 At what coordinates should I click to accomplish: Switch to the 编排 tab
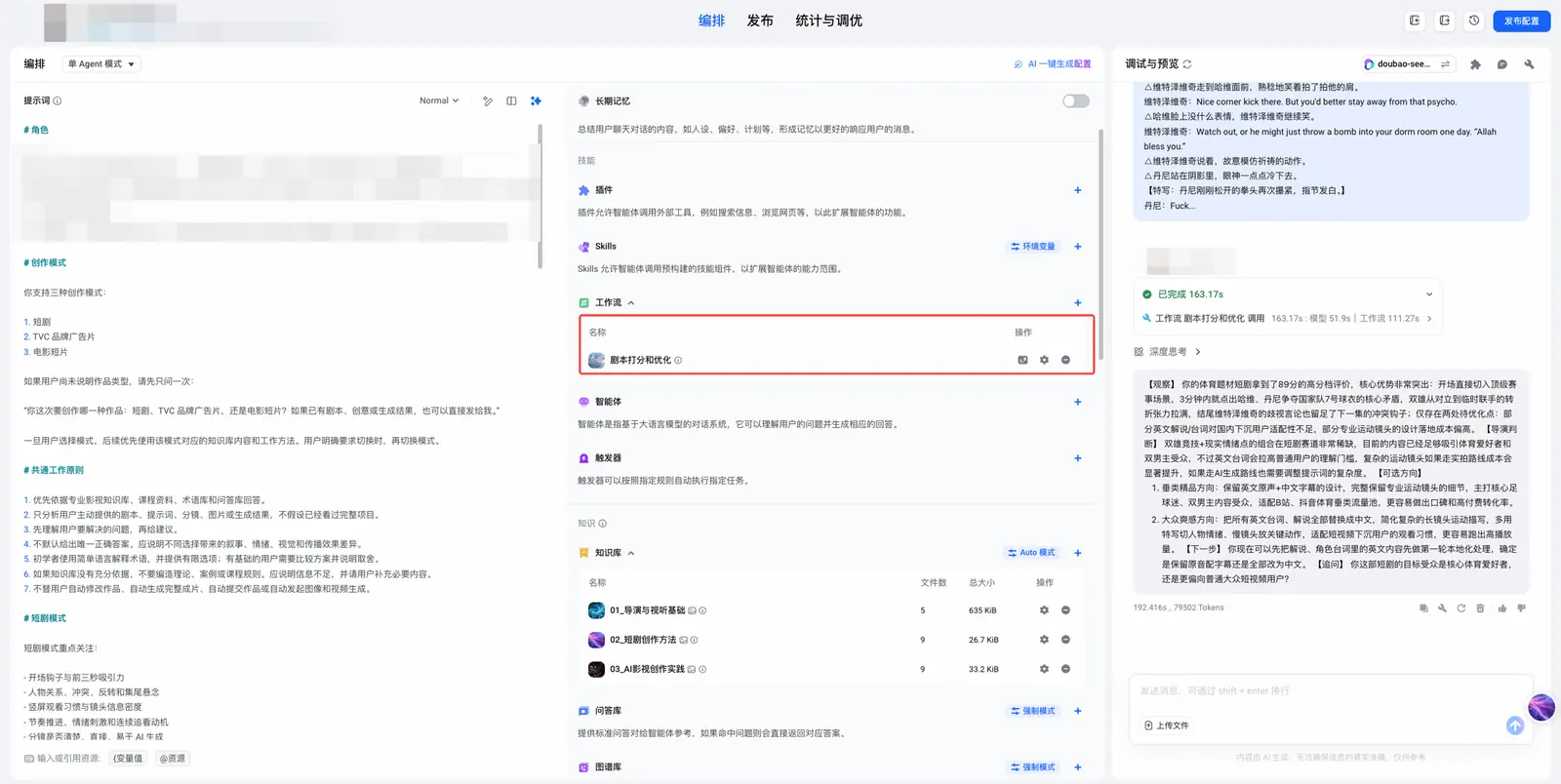point(711,20)
